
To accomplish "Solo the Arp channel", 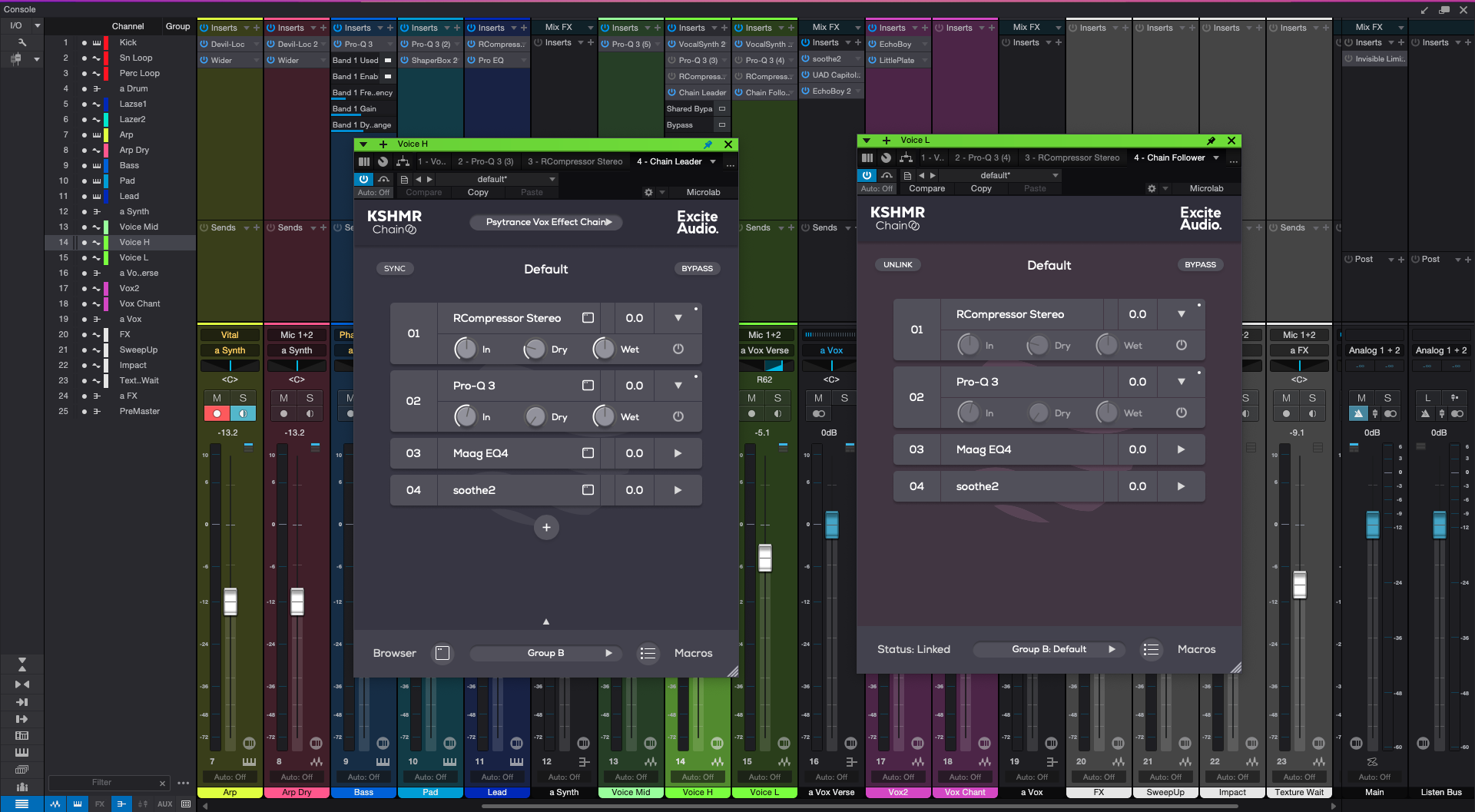I will [244, 398].
